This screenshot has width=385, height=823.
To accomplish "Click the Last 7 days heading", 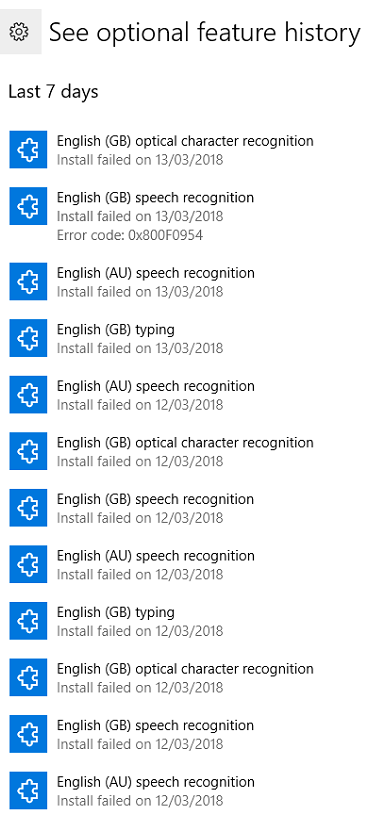I will 53,91.
